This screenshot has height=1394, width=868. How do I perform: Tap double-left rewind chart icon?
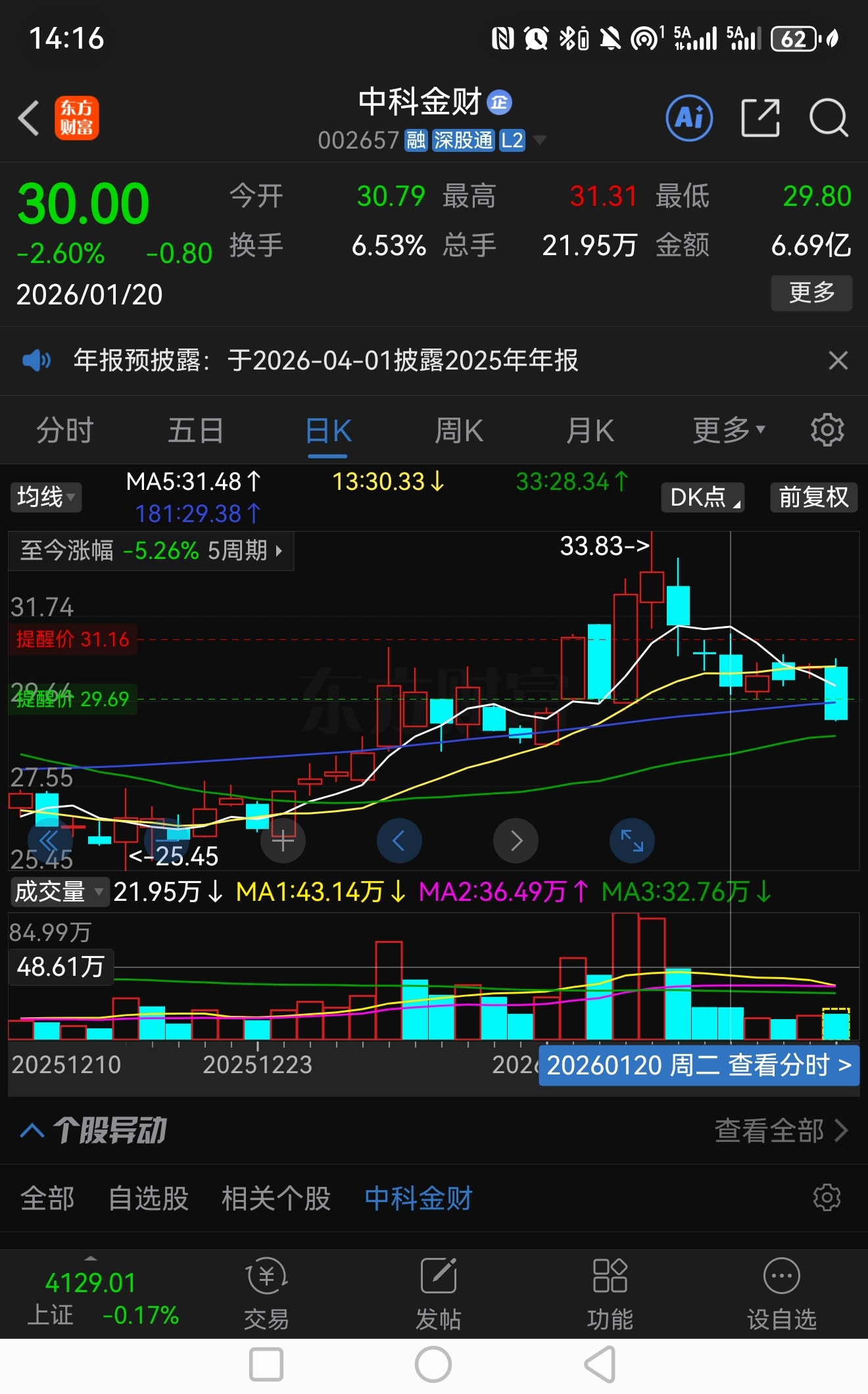[50, 840]
